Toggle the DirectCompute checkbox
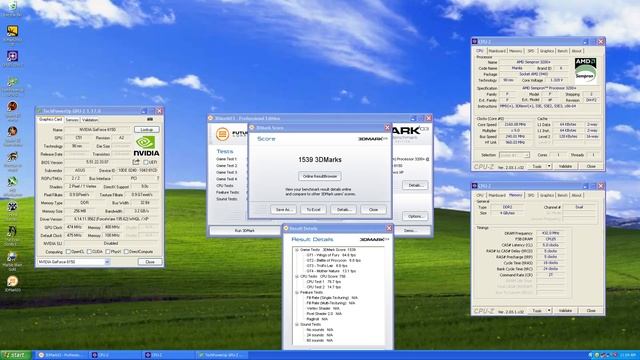The image size is (640, 360). (x=126, y=252)
